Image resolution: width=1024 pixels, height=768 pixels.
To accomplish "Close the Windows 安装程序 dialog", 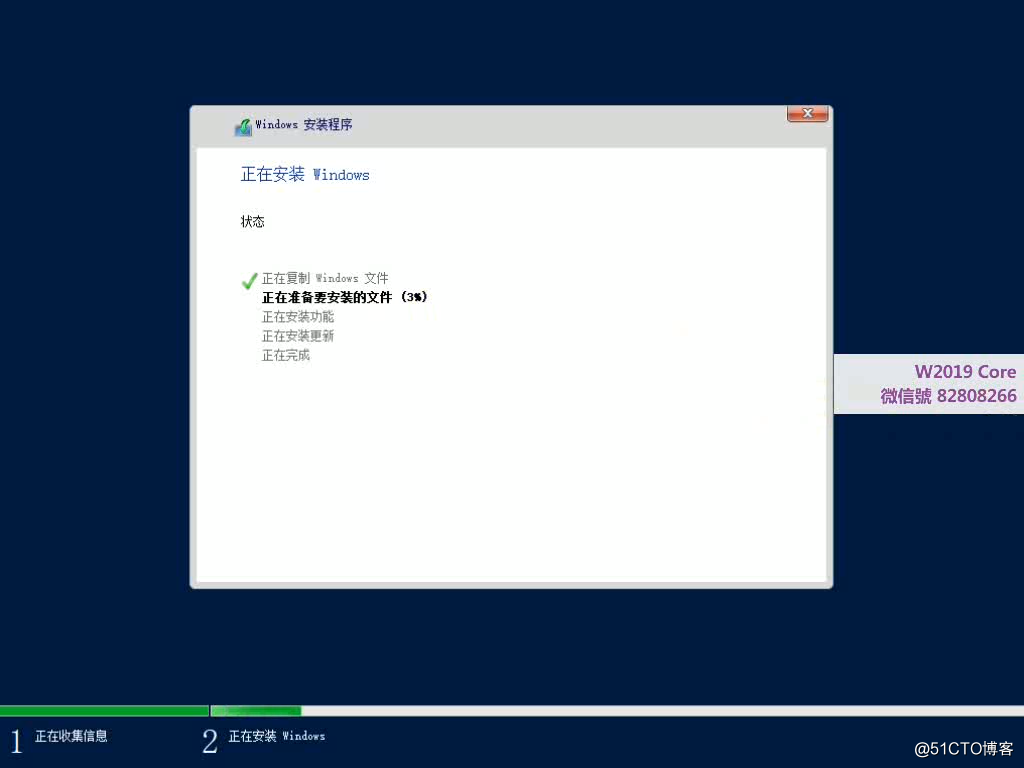I will tap(808, 114).
